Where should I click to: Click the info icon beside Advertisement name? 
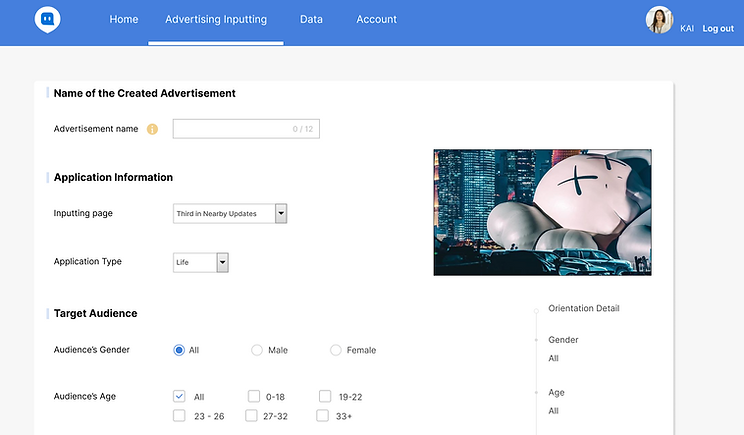152,129
